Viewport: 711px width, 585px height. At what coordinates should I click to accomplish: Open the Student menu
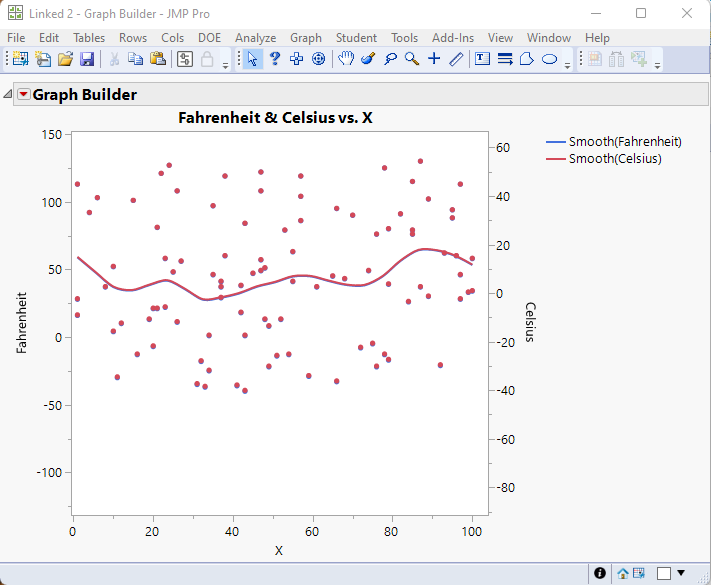356,38
